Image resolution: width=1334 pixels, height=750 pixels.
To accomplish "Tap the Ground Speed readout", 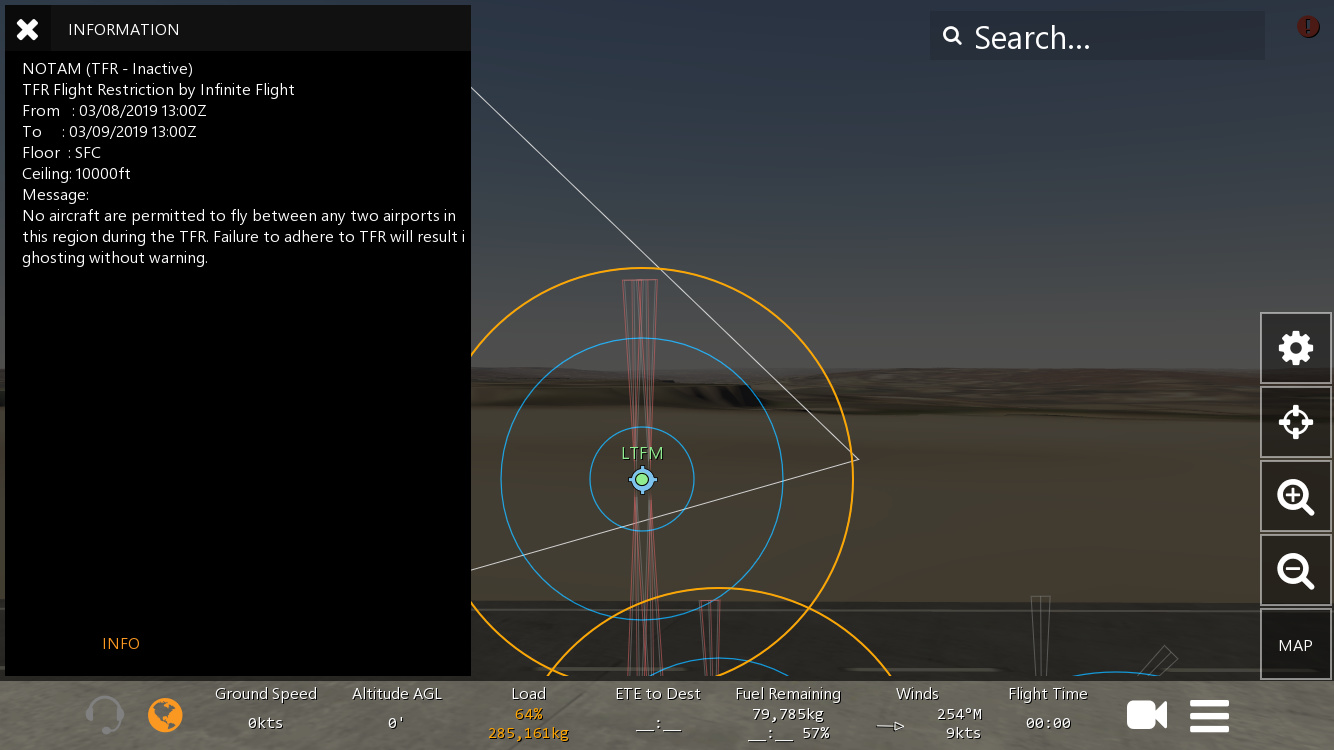I will click(266, 708).
